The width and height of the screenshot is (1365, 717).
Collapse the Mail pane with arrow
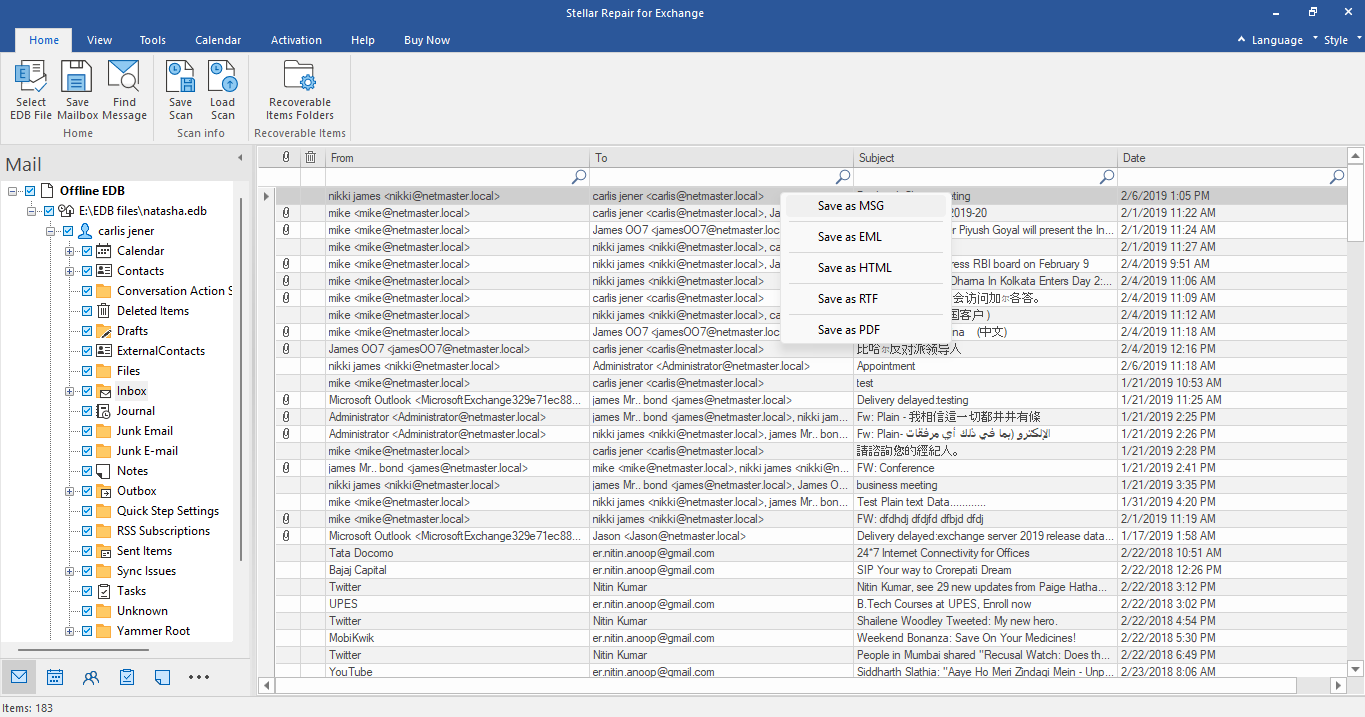[240, 158]
